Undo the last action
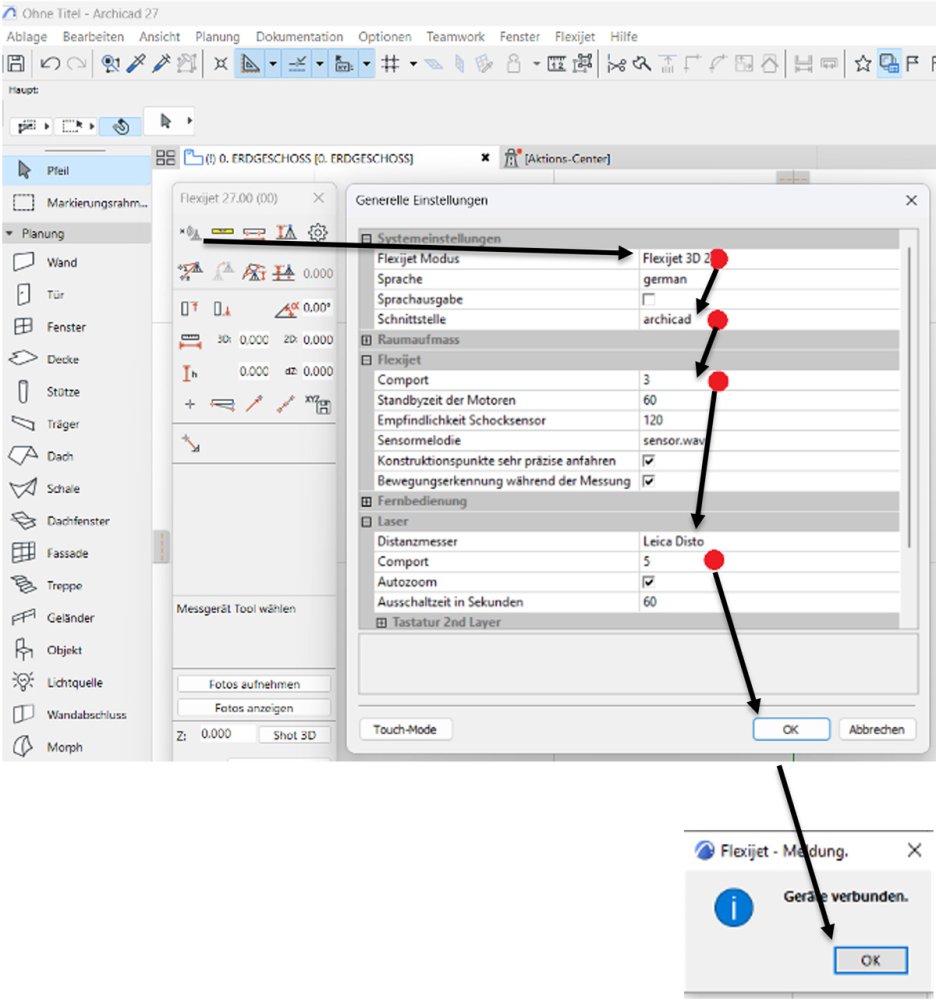Screen dimensions: 936x1000 50,64
